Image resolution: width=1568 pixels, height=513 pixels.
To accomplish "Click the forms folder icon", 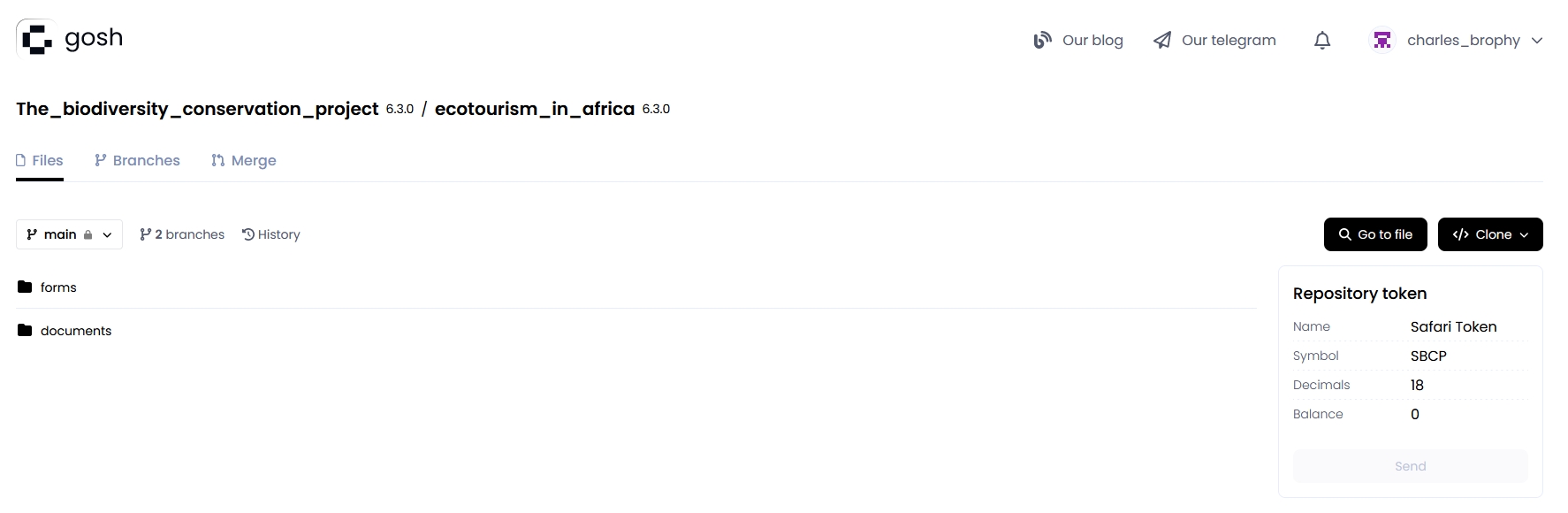I will click(25, 287).
